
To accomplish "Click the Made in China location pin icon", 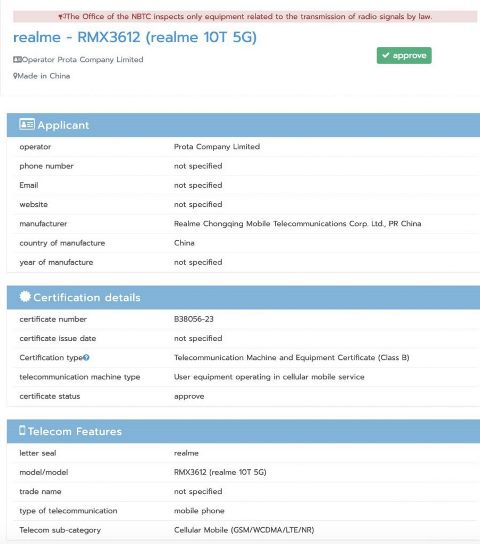I will pyautogui.click(x=15, y=76).
